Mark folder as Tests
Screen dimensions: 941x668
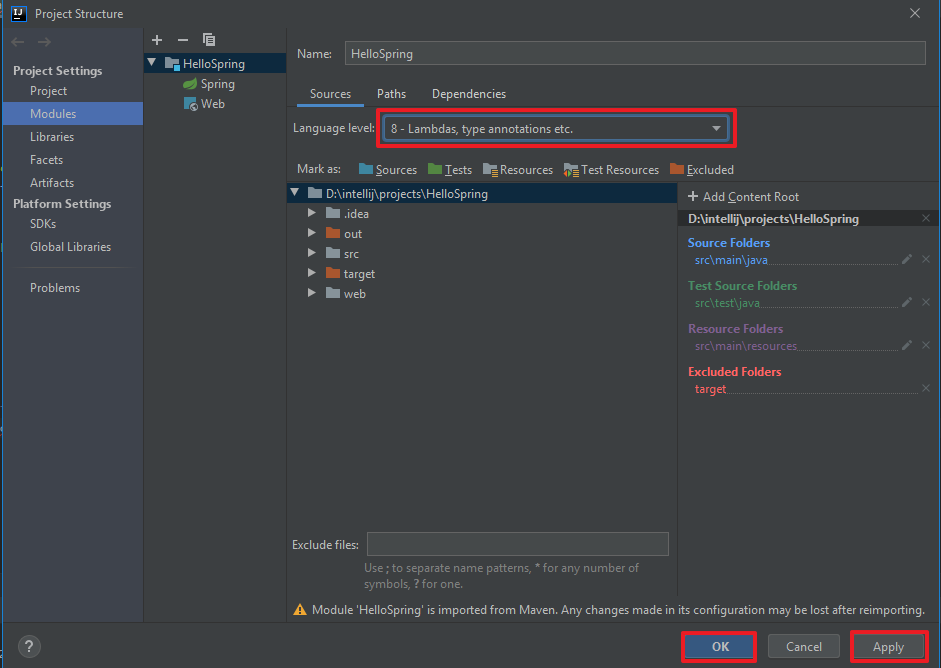coord(449,170)
